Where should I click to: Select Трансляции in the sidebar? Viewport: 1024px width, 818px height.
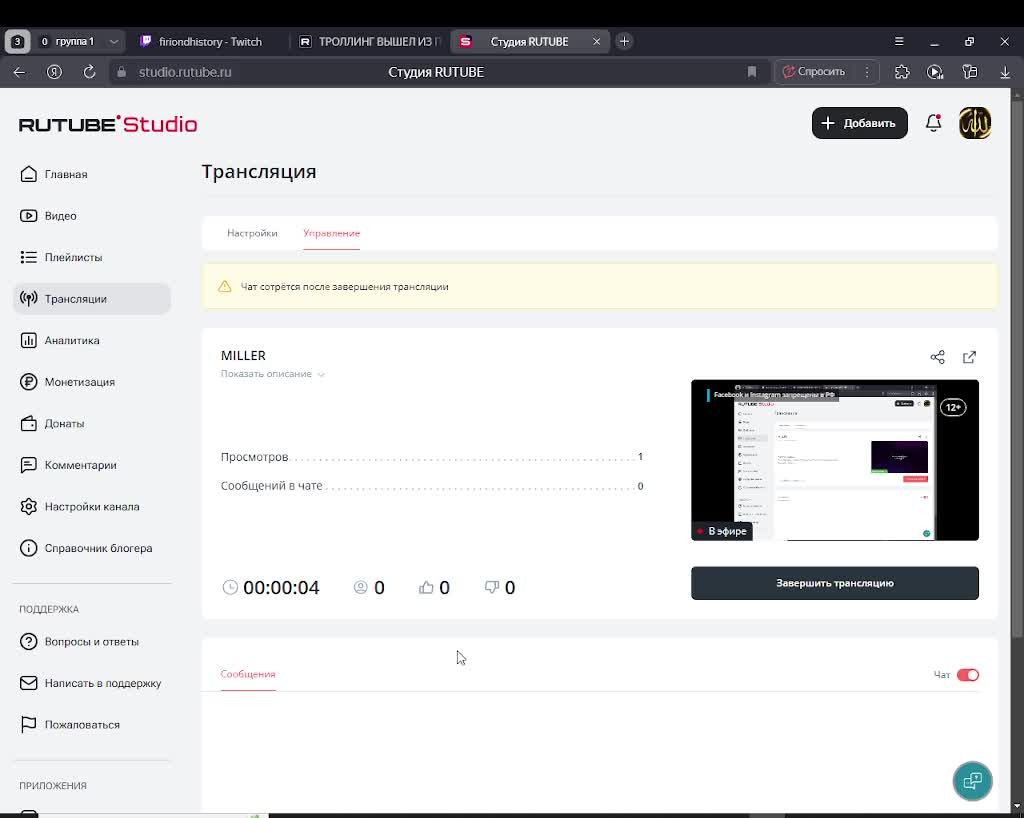tap(91, 299)
